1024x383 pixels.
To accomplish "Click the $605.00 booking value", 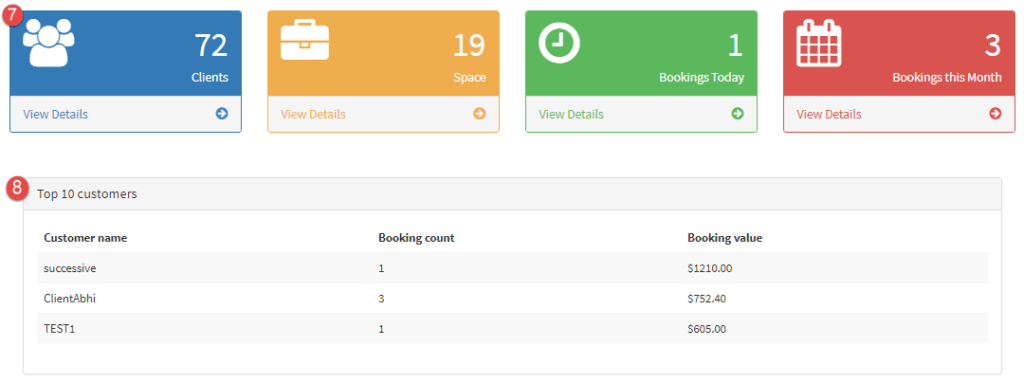I will (707, 329).
